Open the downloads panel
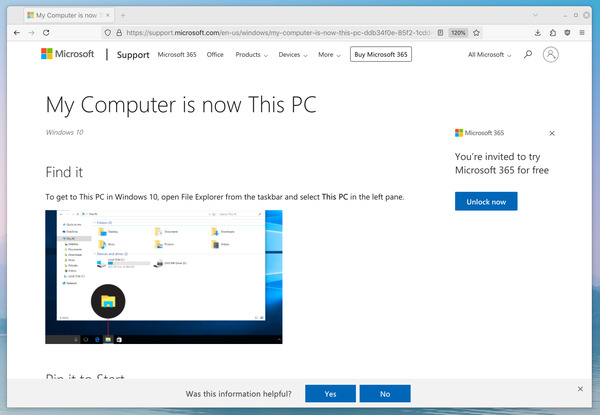600x415 pixels. (538, 33)
